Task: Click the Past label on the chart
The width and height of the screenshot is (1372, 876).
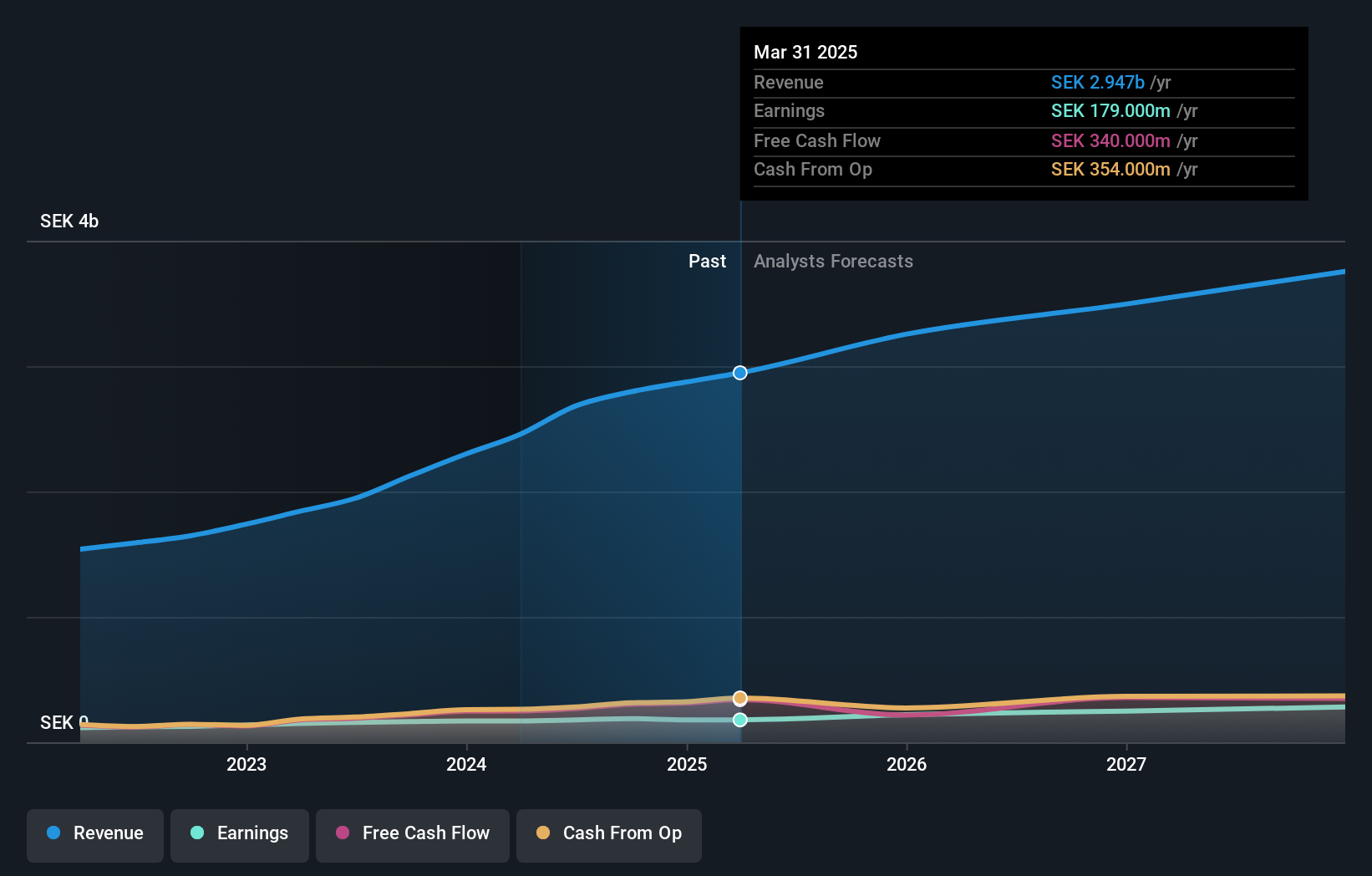Action: (x=707, y=261)
